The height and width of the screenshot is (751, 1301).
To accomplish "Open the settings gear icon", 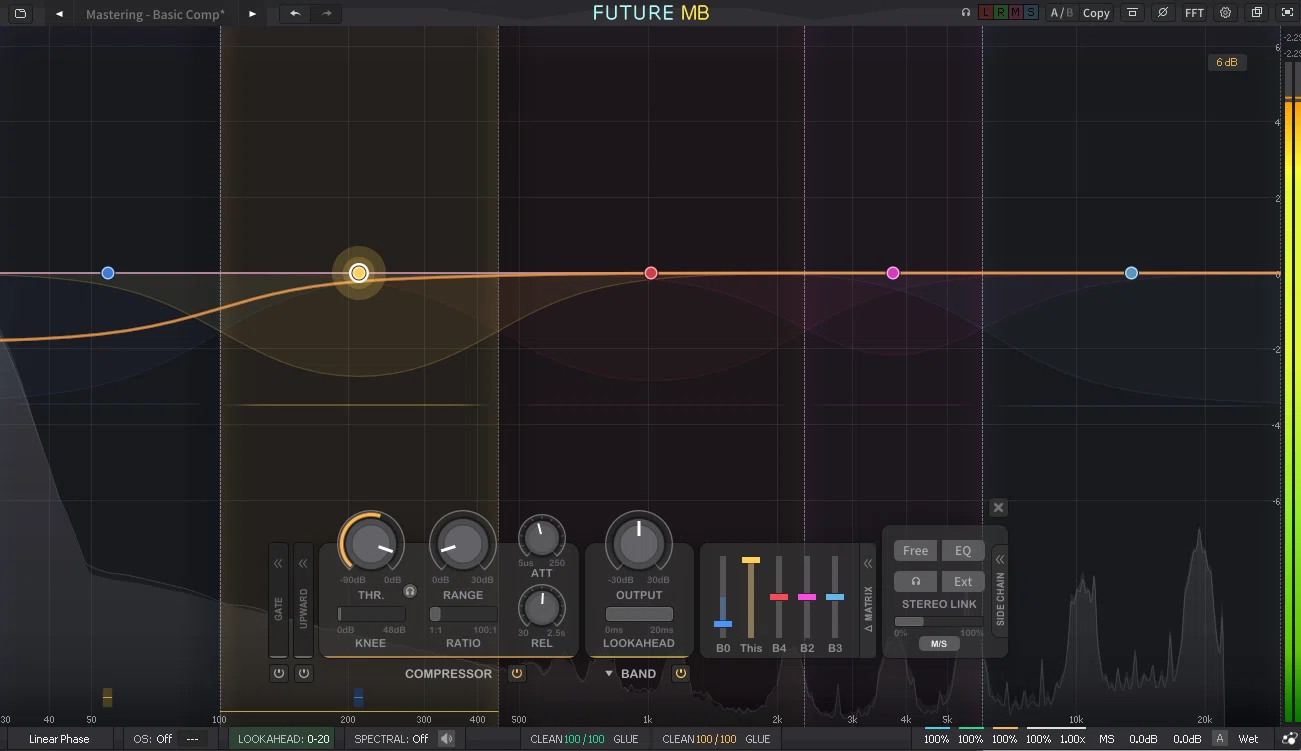I will coord(1225,13).
